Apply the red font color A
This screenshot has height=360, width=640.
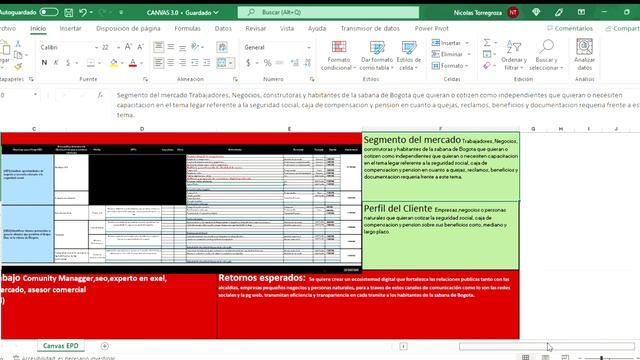[x=133, y=63]
